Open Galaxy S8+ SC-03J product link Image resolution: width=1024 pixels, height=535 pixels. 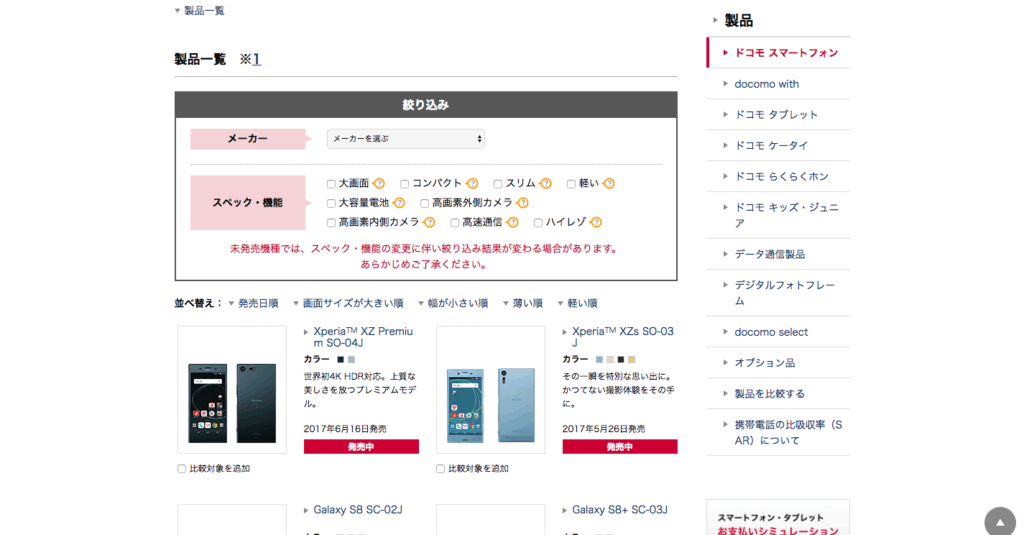click(620, 510)
